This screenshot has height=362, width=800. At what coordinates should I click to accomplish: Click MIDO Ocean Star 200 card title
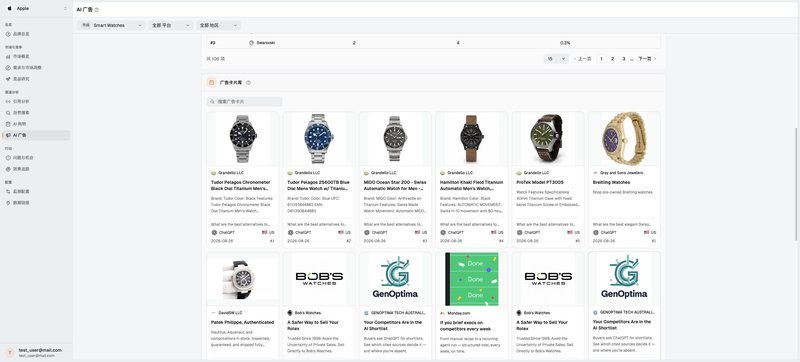point(395,185)
